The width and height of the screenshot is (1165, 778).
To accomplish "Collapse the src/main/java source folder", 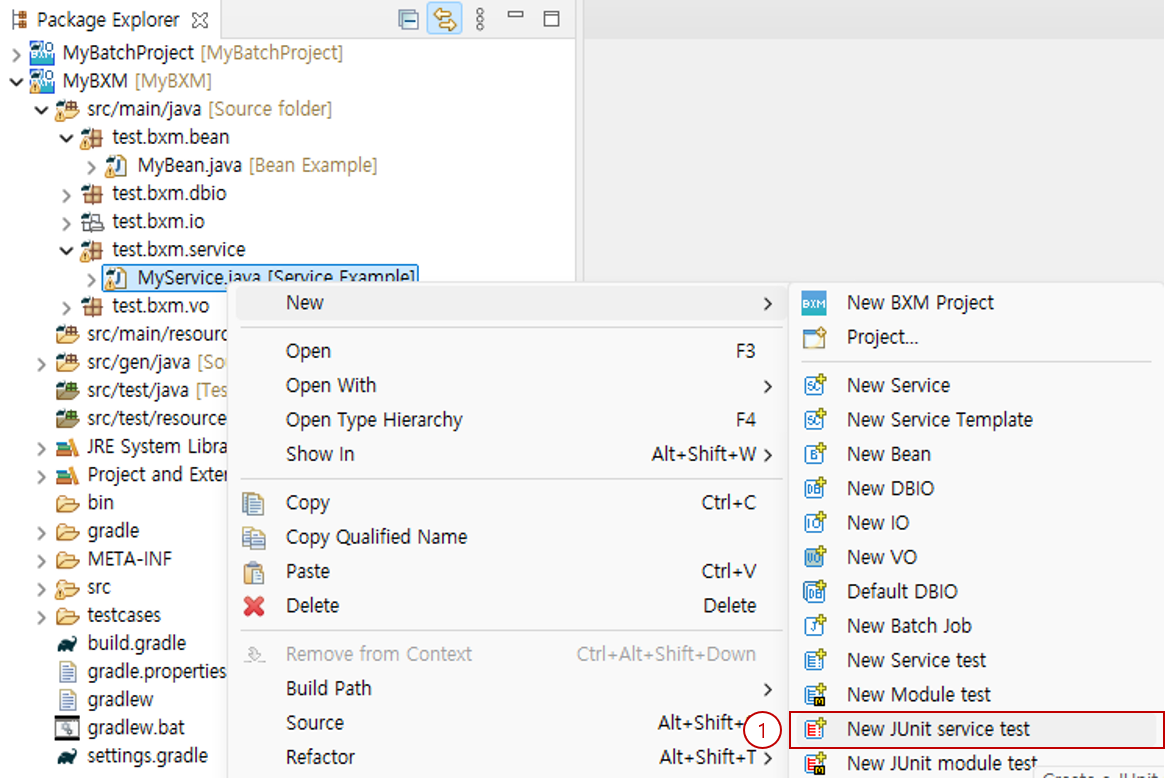I will coord(40,108).
